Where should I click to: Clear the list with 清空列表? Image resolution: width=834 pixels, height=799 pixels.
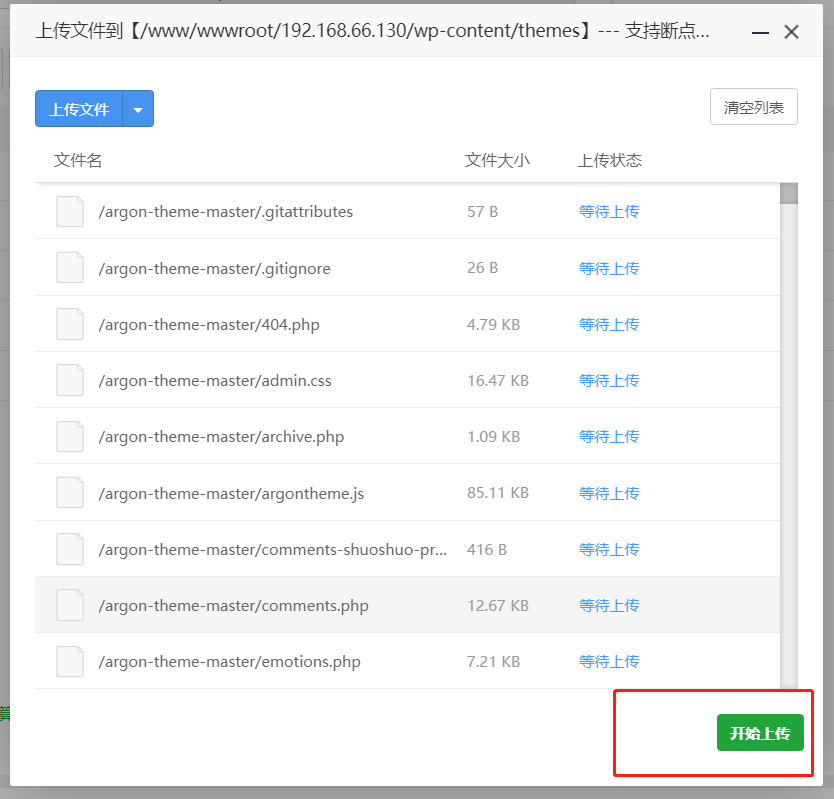753,108
